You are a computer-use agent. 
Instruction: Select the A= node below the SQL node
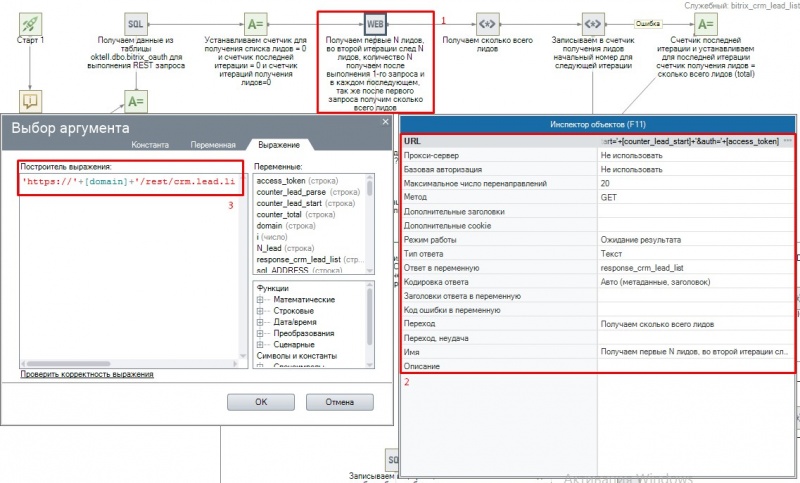coord(136,101)
